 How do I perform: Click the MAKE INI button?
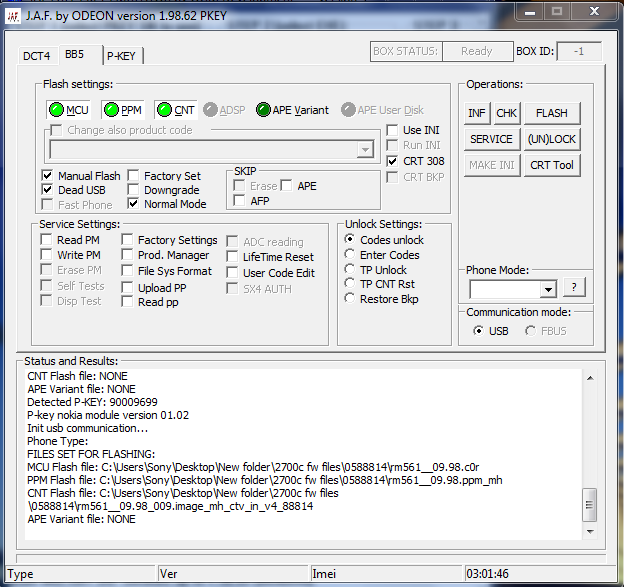[x=491, y=165]
